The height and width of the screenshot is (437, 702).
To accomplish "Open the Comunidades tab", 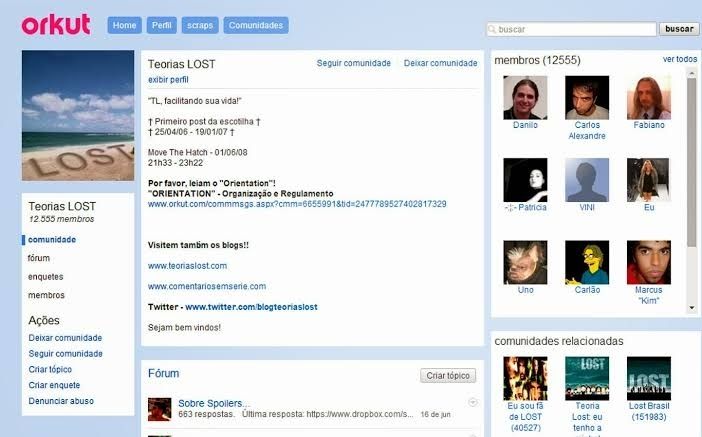I will coord(256,25).
